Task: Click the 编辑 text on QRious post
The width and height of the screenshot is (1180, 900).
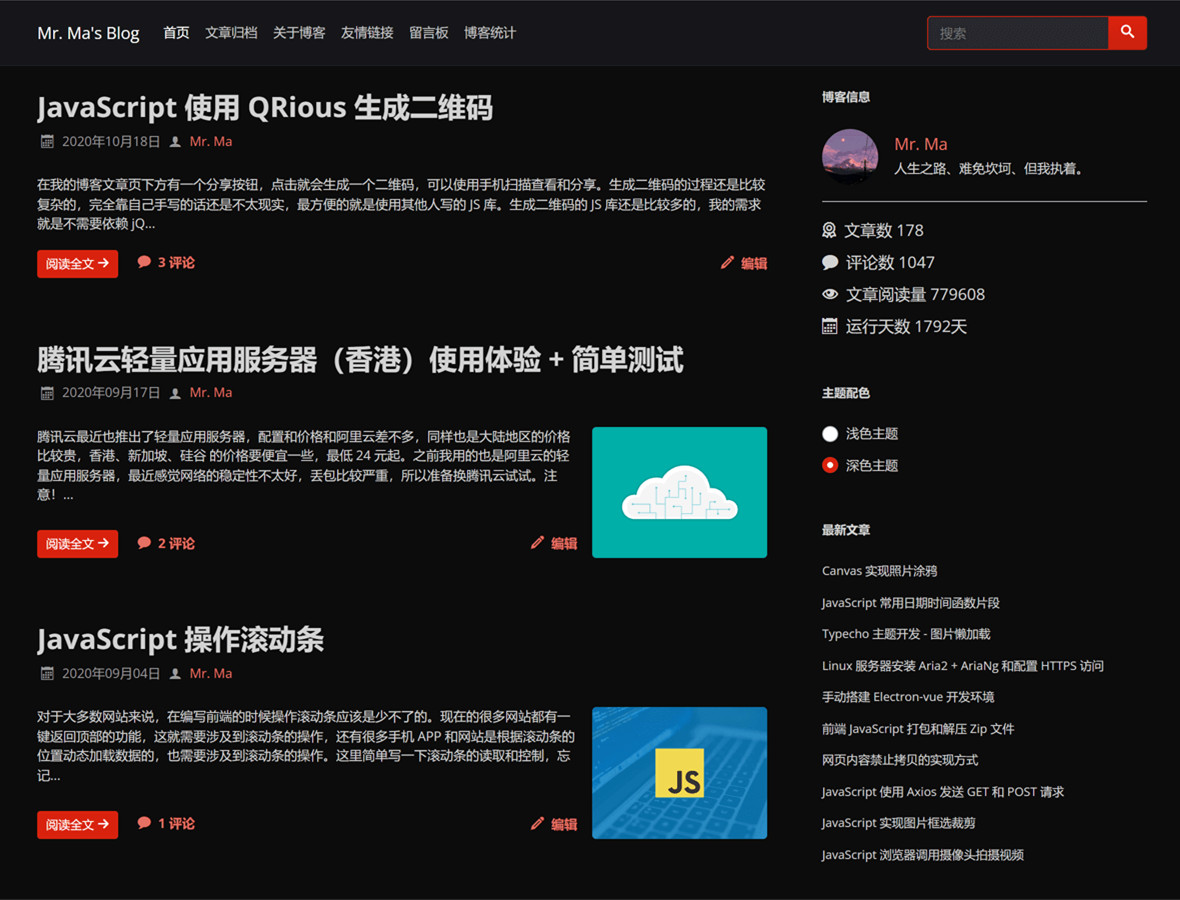Action: tap(754, 263)
